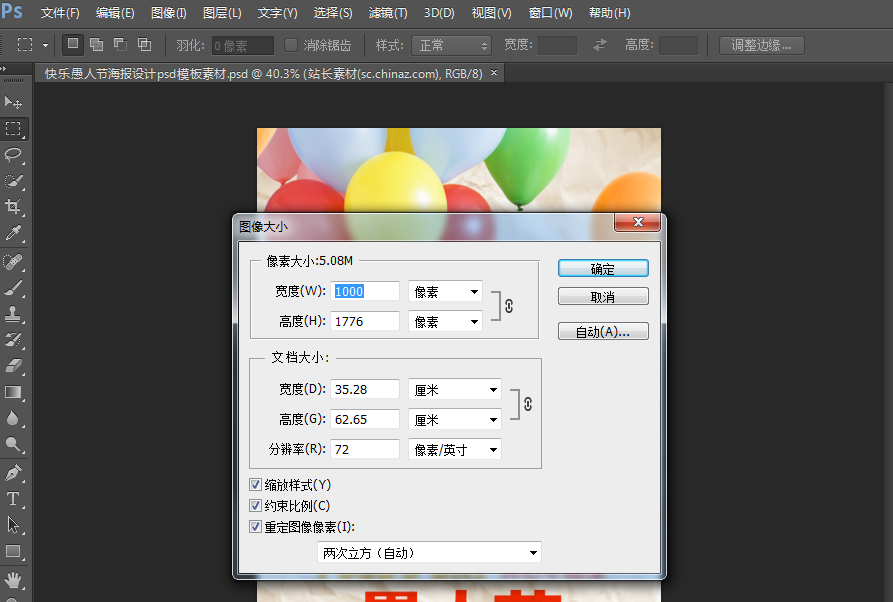Open the 帮助(H) menu

[609, 13]
